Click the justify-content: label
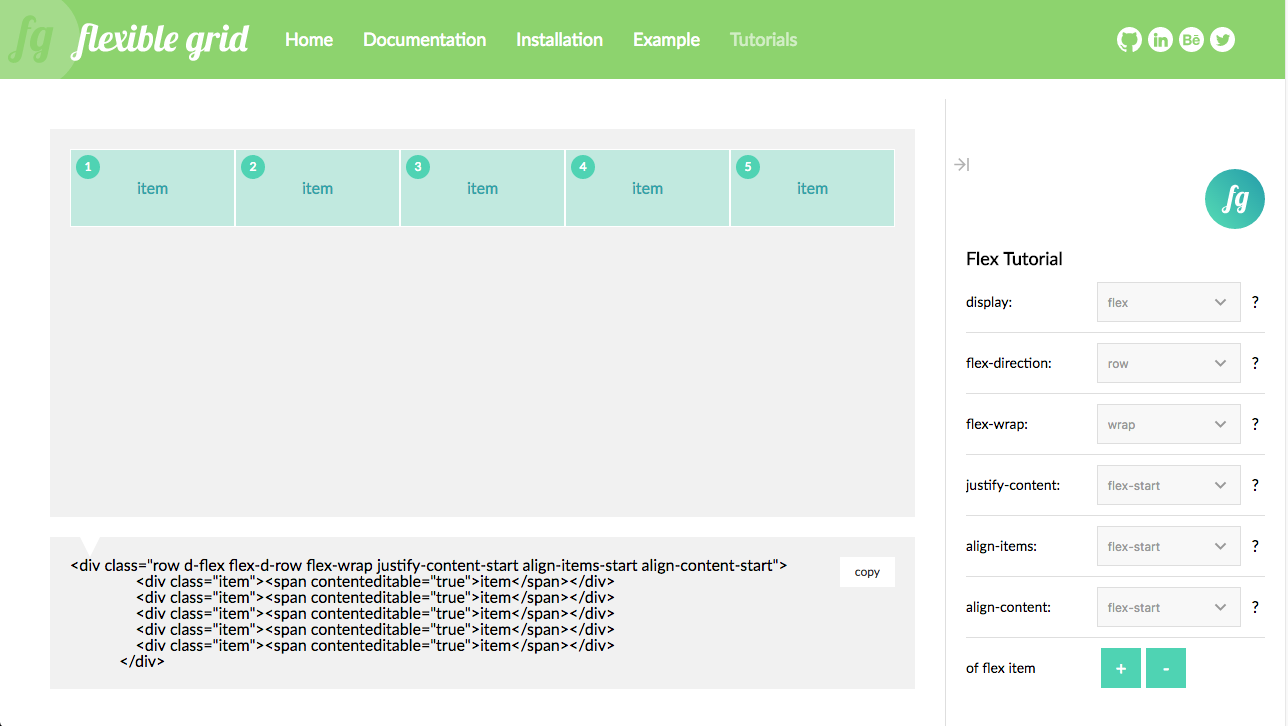 pos(1013,485)
